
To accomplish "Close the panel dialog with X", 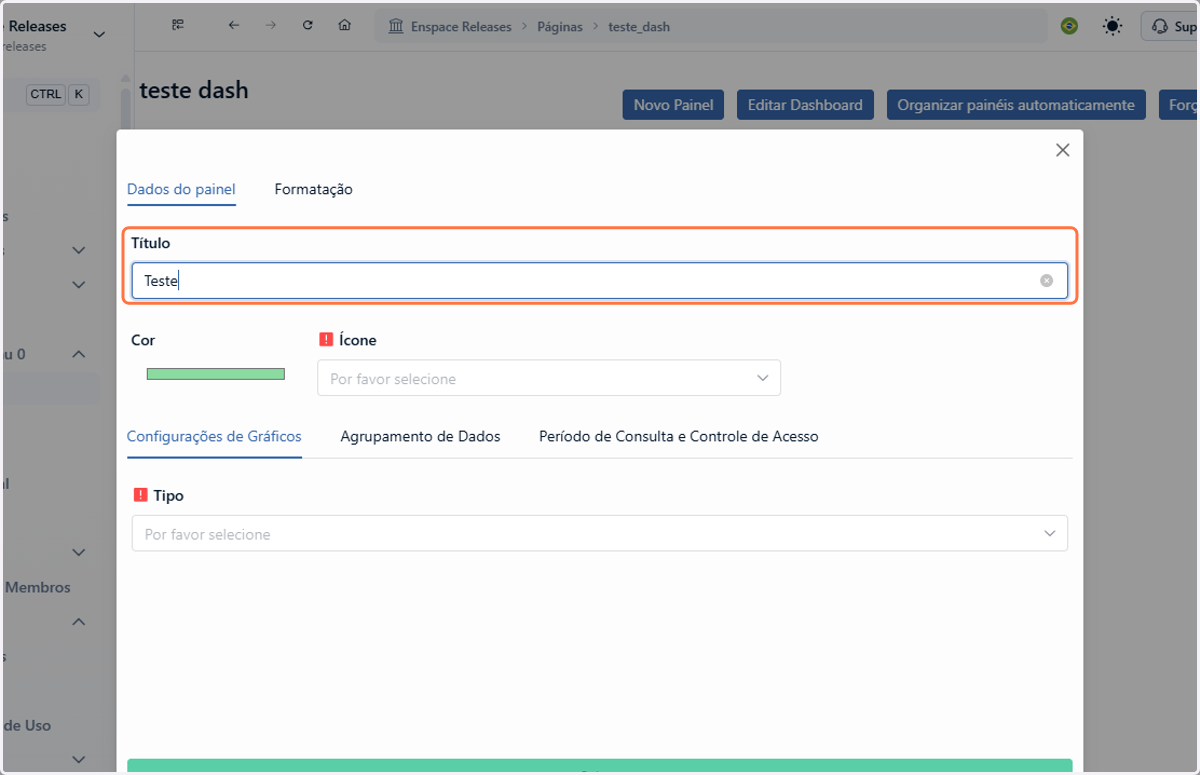I will 1062,150.
